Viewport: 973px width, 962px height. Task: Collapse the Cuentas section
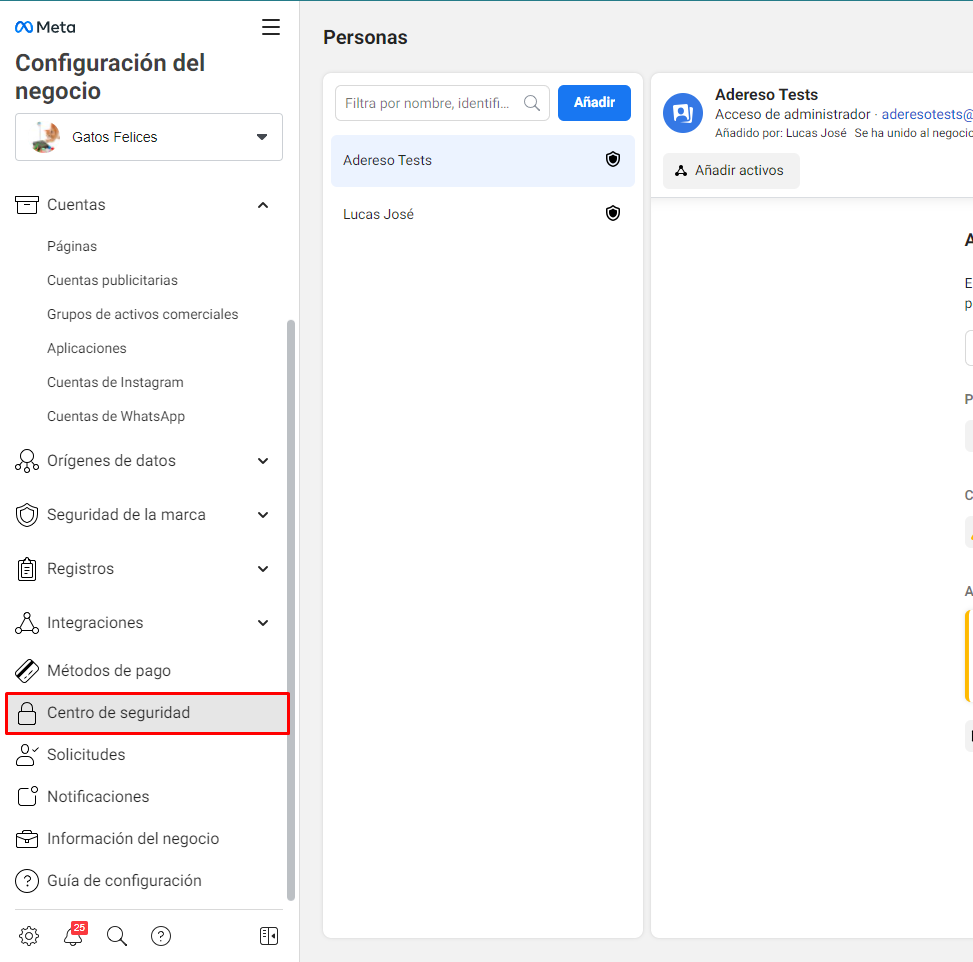click(263, 205)
